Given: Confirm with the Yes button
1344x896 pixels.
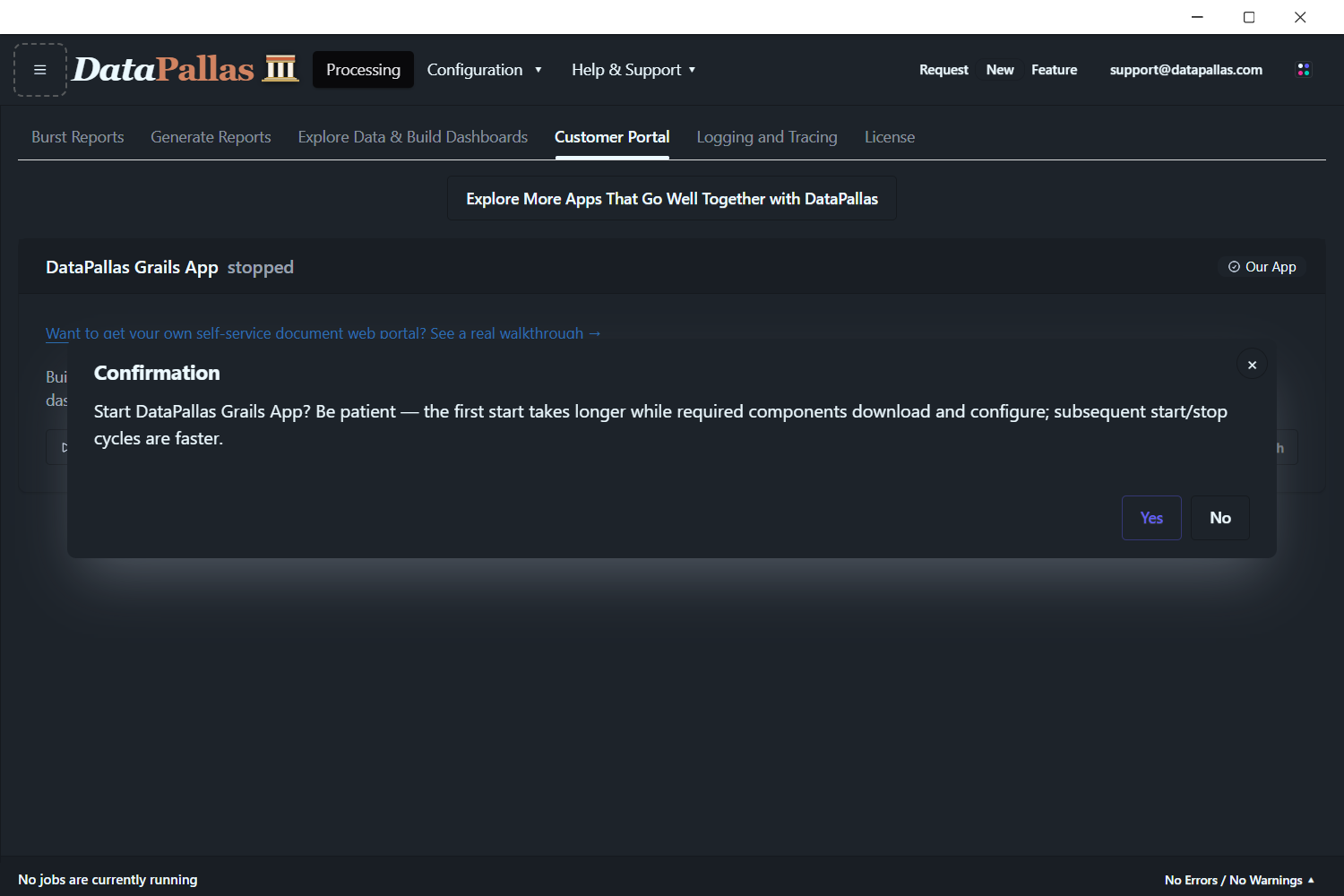Looking at the screenshot, I should (x=1151, y=518).
